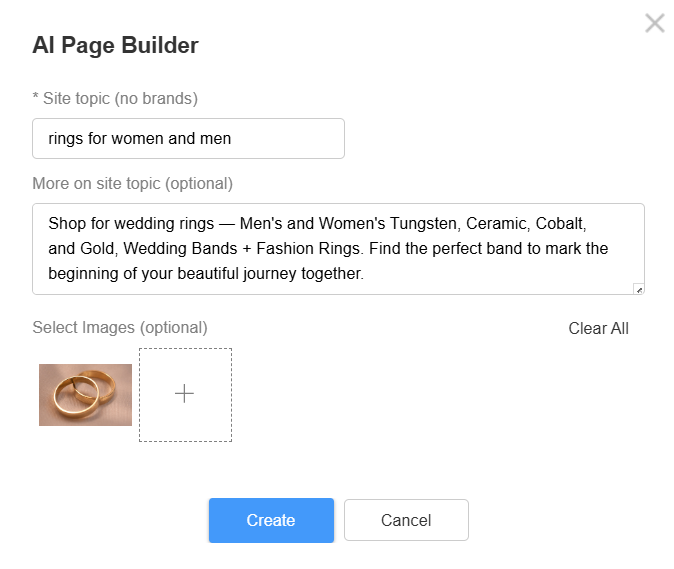
Task: Clear All selected images
Action: click(x=598, y=328)
